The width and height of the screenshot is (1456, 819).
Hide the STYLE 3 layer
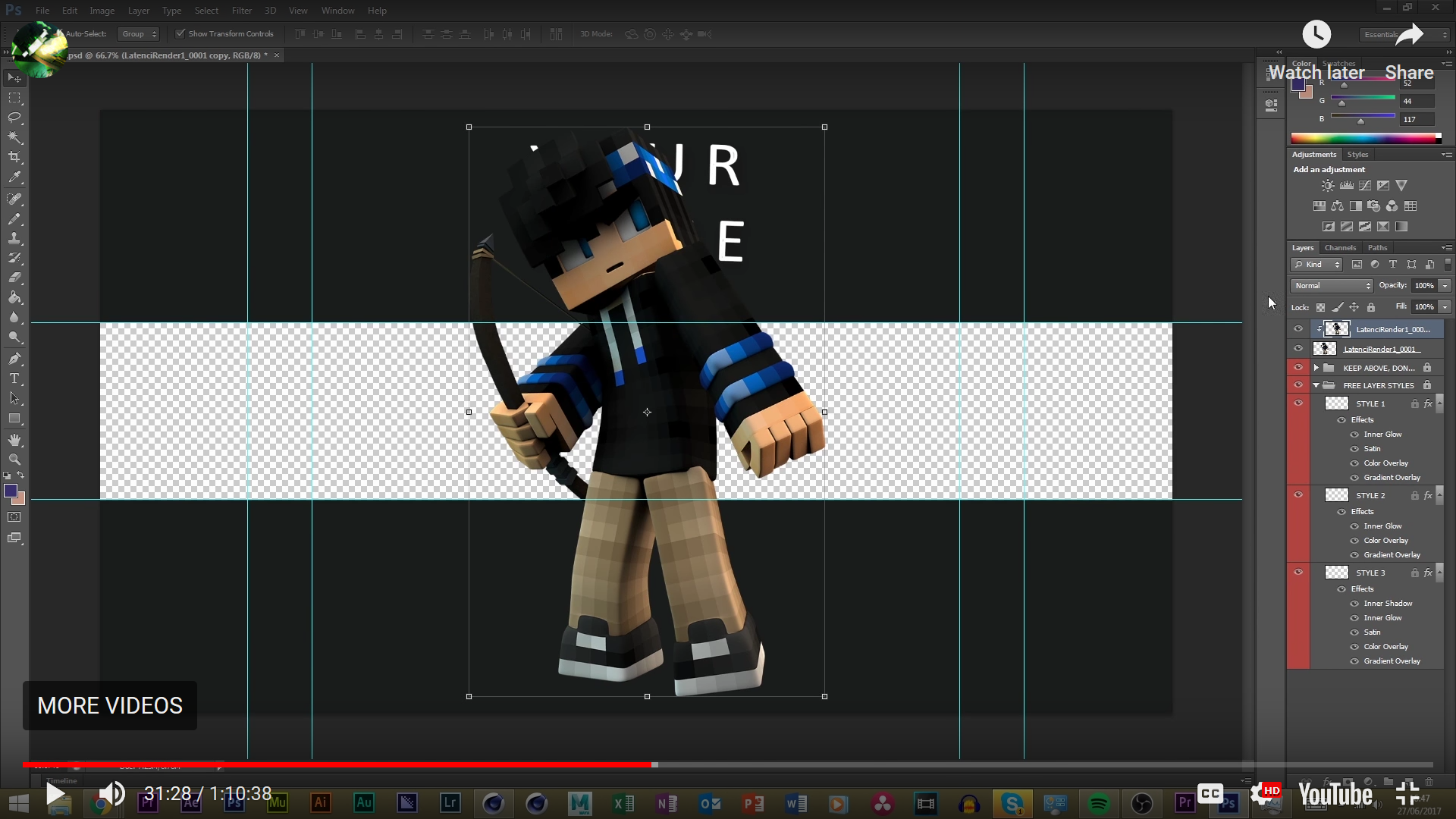[1298, 573]
